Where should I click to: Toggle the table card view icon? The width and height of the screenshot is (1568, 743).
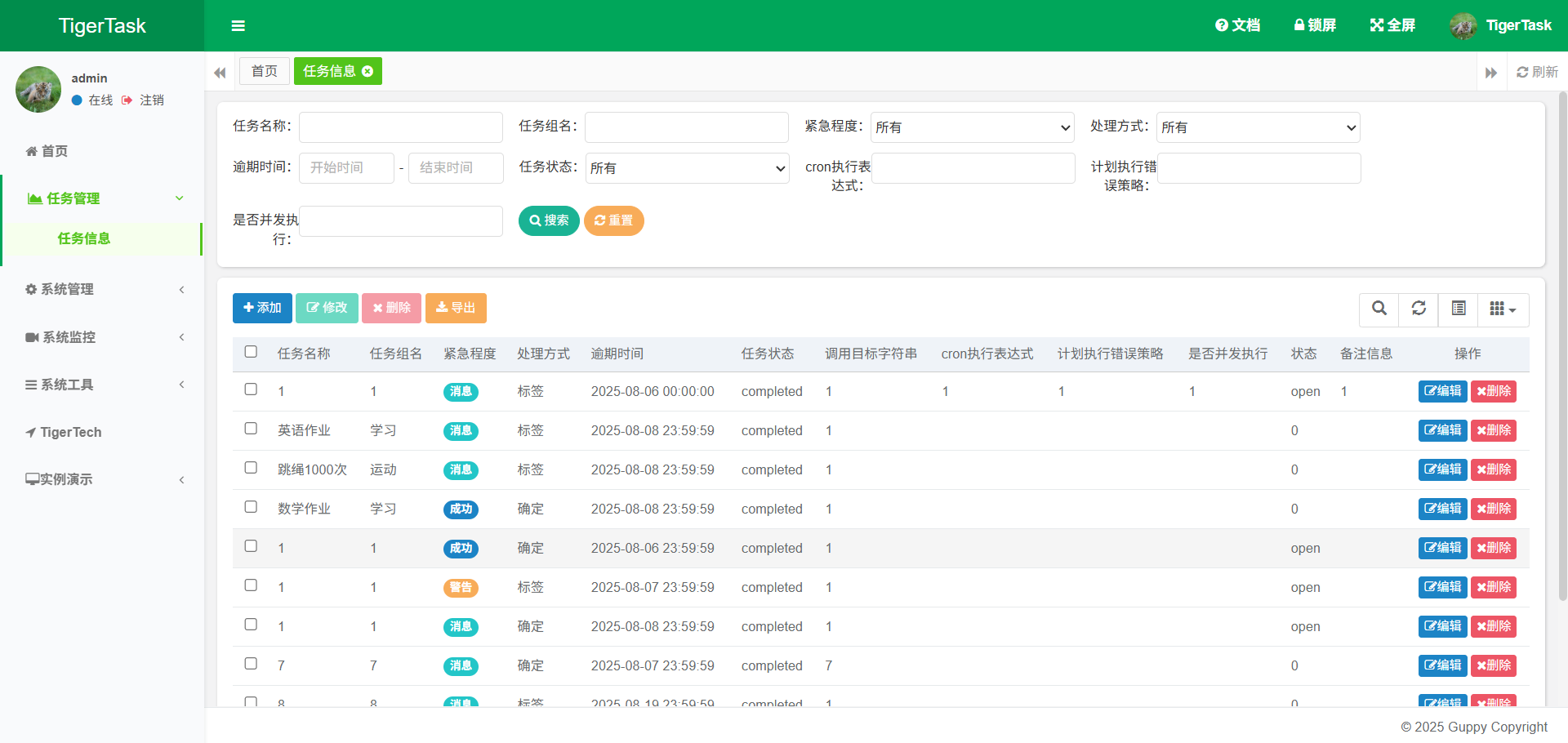1459,309
